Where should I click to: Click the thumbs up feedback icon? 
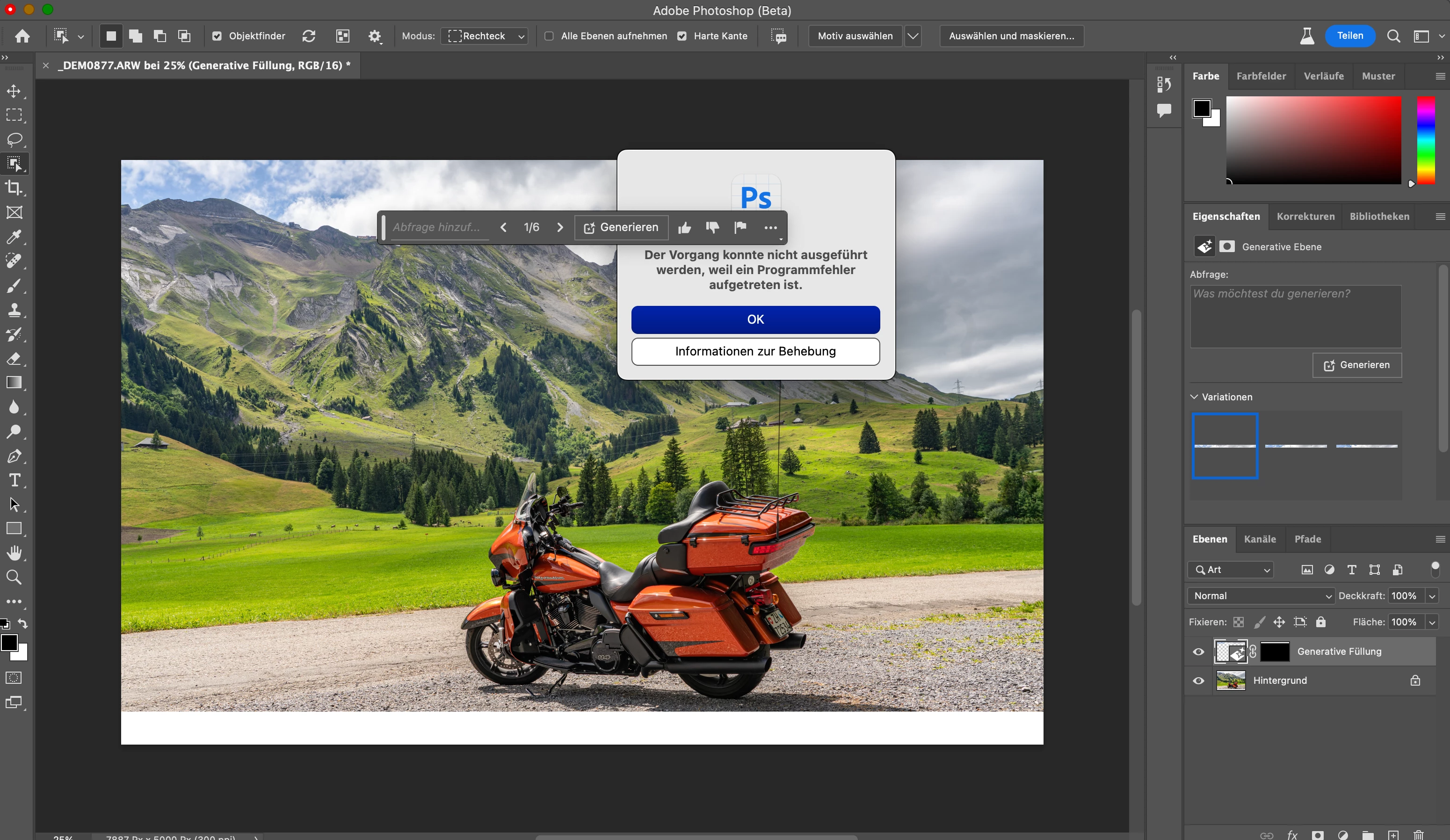(x=684, y=228)
